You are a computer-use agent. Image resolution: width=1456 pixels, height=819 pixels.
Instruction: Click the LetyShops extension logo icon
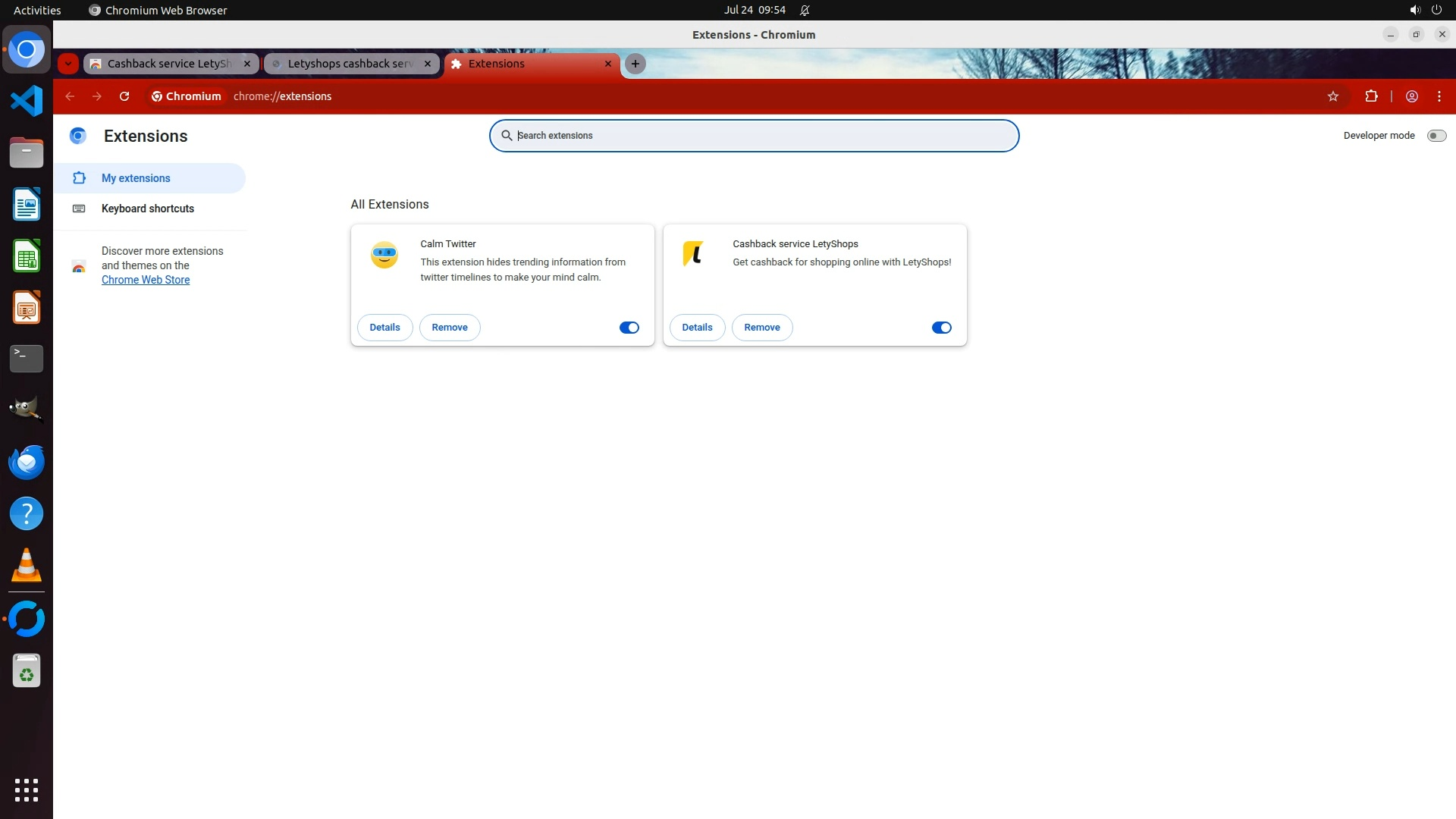point(693,253)
